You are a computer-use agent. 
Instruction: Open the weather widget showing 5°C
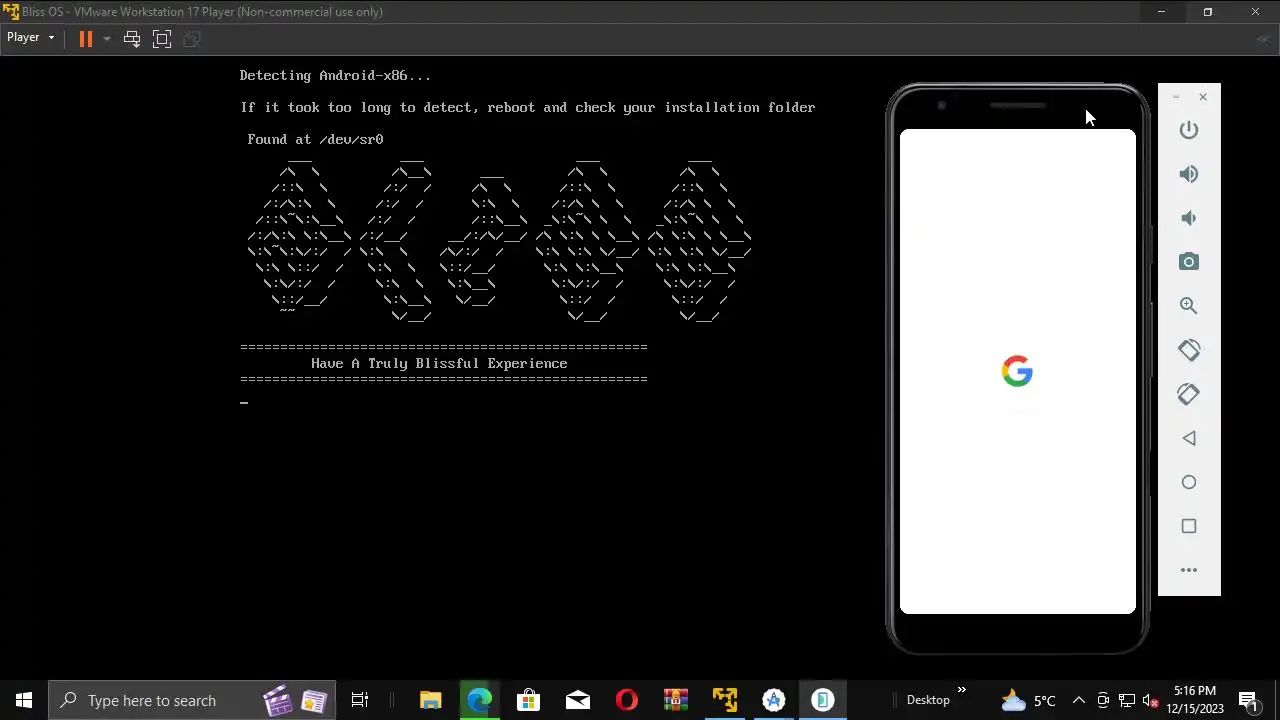pyautogui.click(x=1028, y=700)
